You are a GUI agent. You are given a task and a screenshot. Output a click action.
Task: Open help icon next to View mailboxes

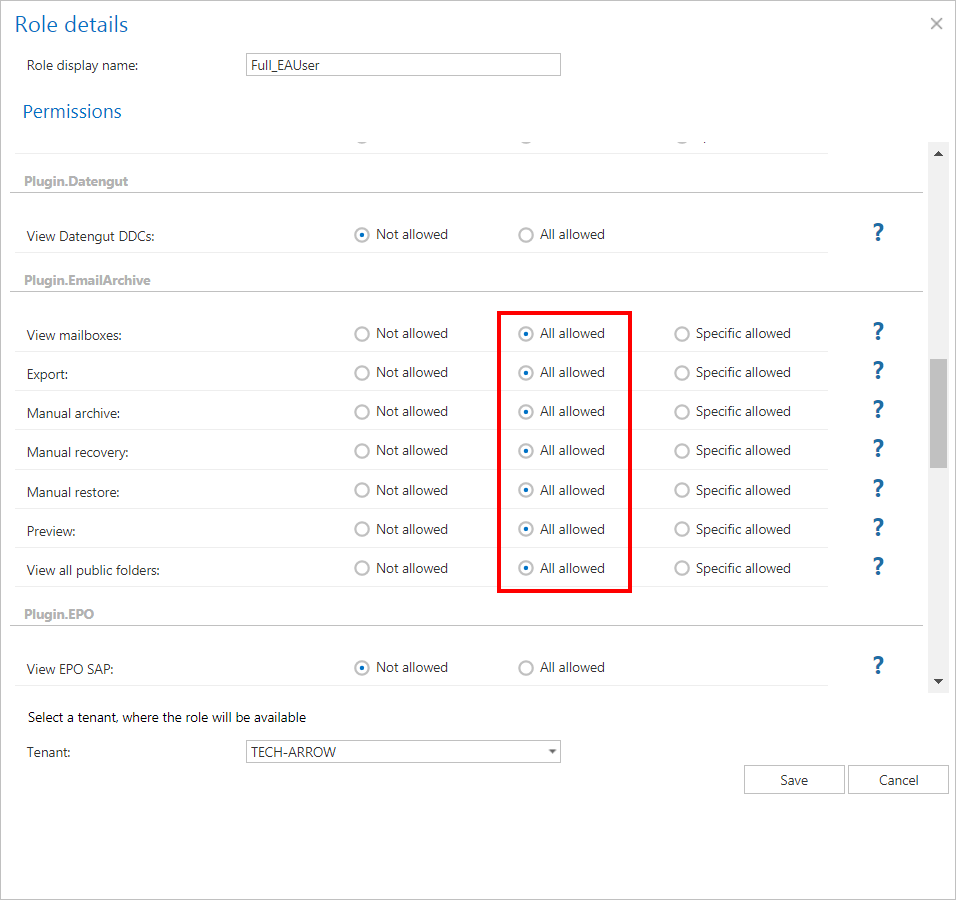pos(878,332)
